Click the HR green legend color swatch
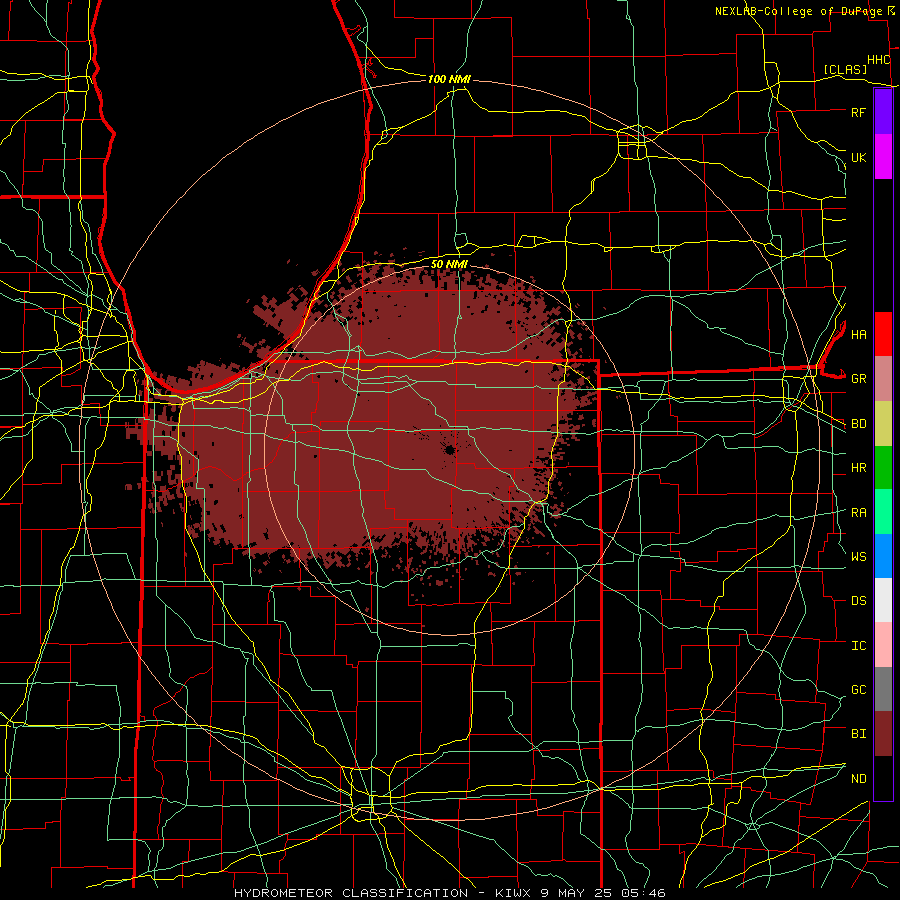900x900 pixels. [883, 467]
